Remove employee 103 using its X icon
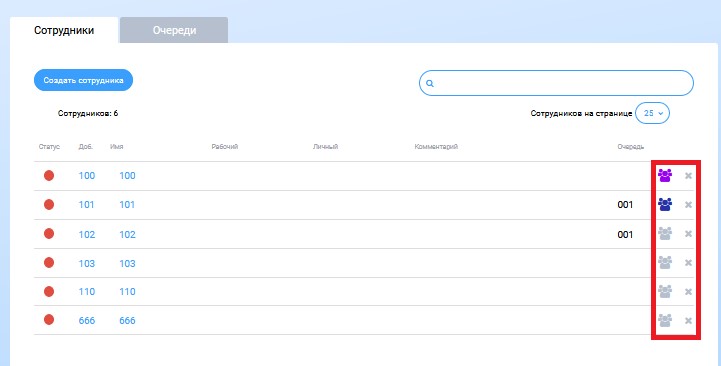Viewport: 721px width, 366px height. [x=688, y=263]
